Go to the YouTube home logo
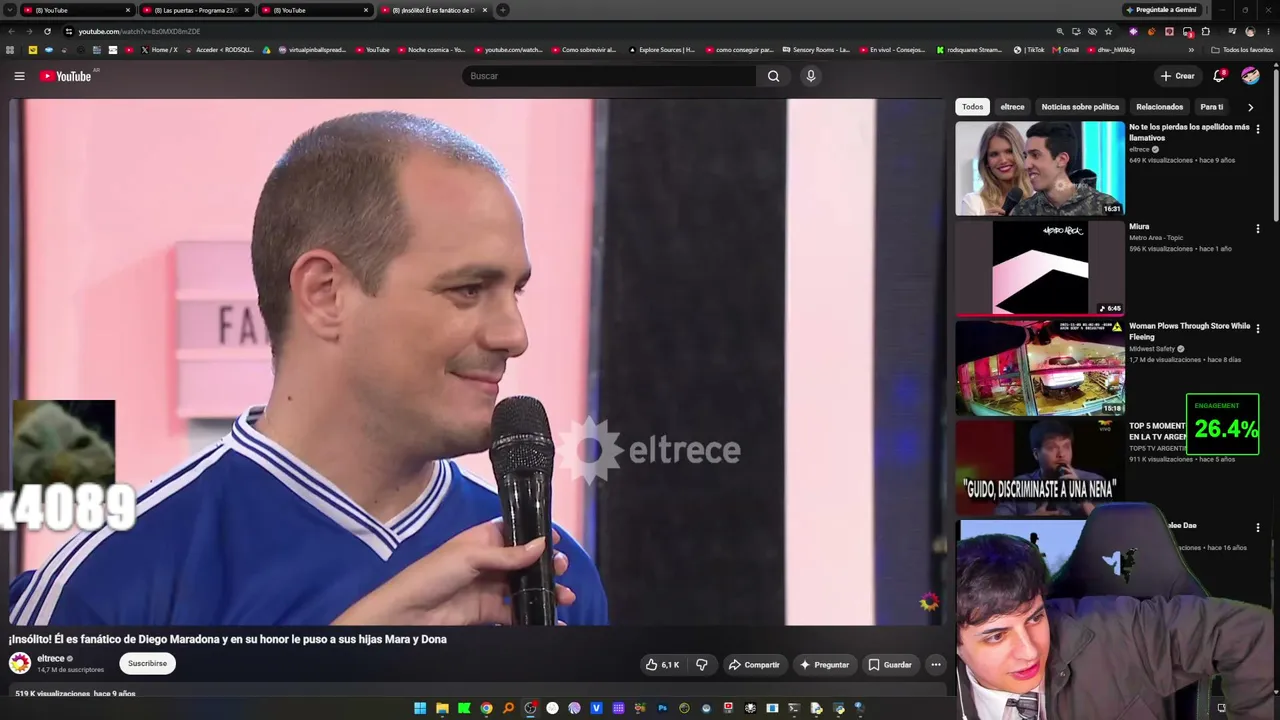The width and height of the screenshot is (1280, 720). click(x=66, y=76)
